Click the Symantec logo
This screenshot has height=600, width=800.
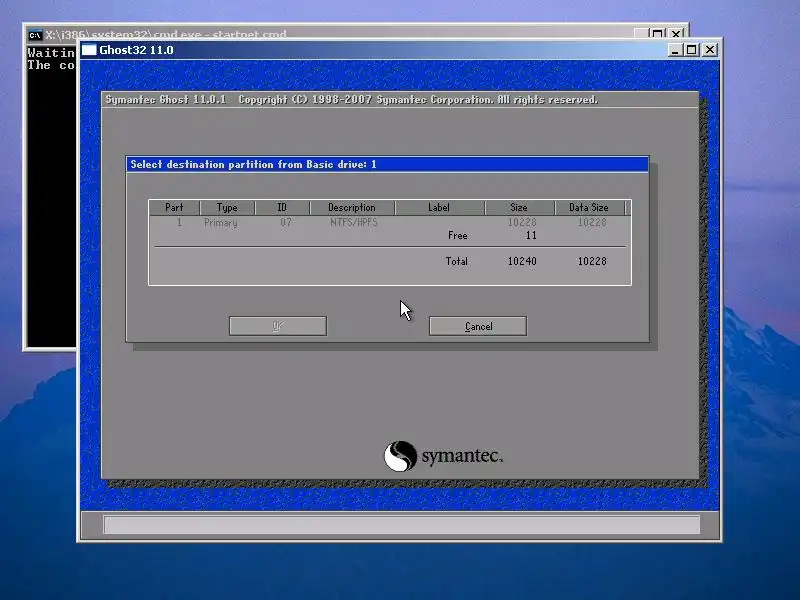[443, 456]
